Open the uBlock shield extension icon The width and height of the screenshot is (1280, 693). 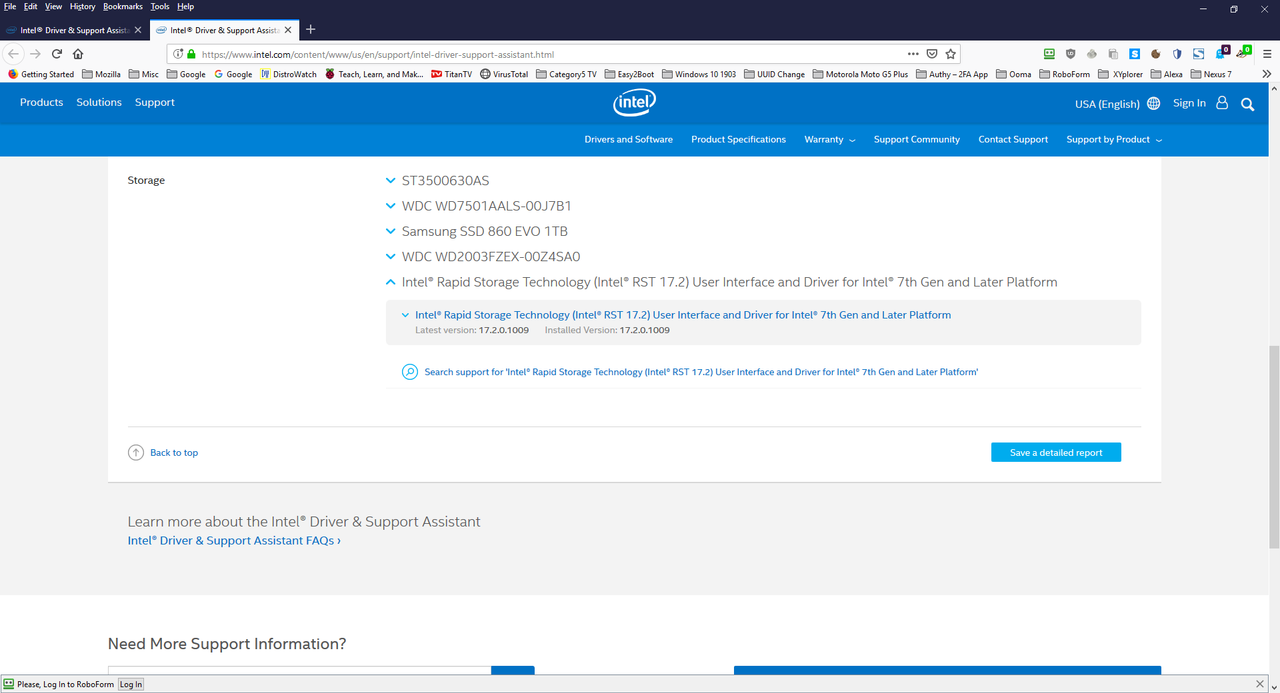(x=1071, y=54)
